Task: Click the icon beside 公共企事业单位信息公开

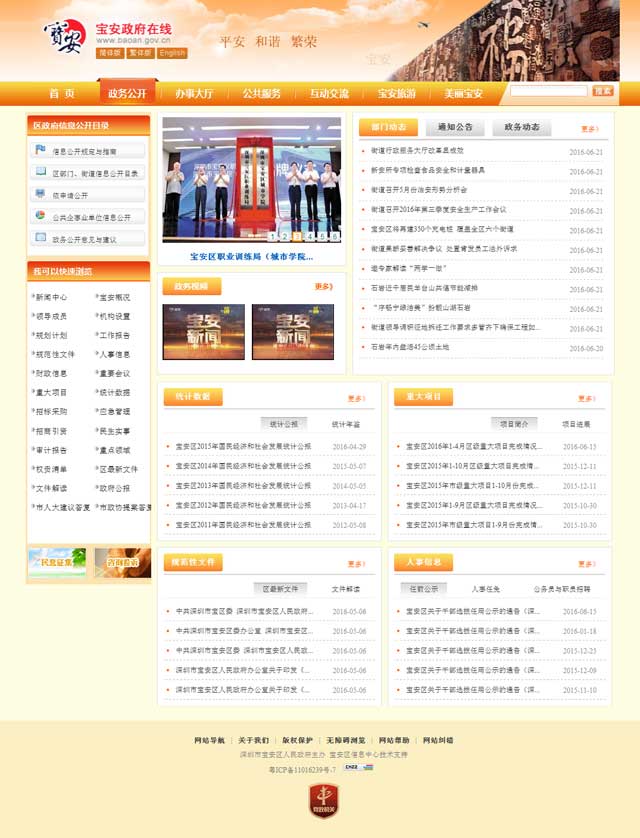Action: (41, 216)
